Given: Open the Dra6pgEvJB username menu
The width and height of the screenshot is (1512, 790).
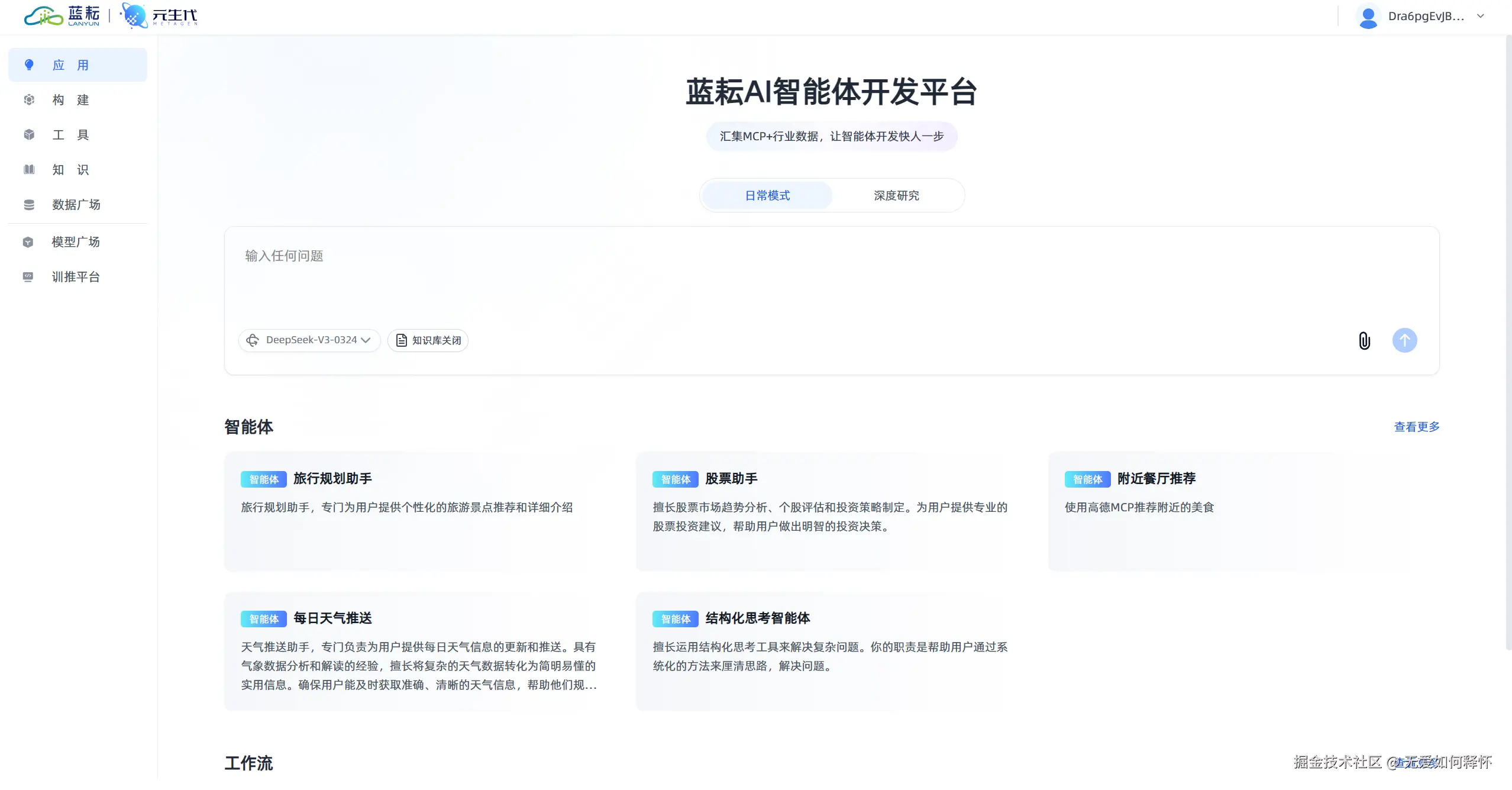Looking at the screenshot, I should click(1426, 17).
